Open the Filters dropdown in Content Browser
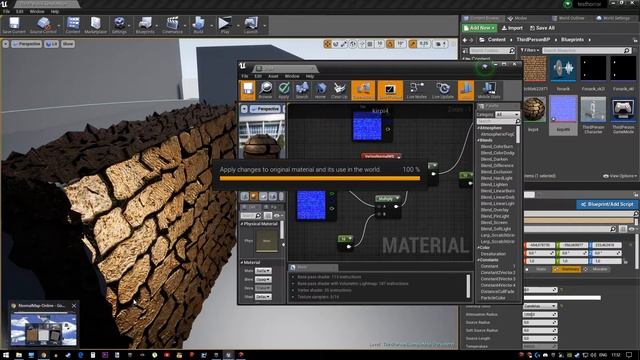 point(530,50)
